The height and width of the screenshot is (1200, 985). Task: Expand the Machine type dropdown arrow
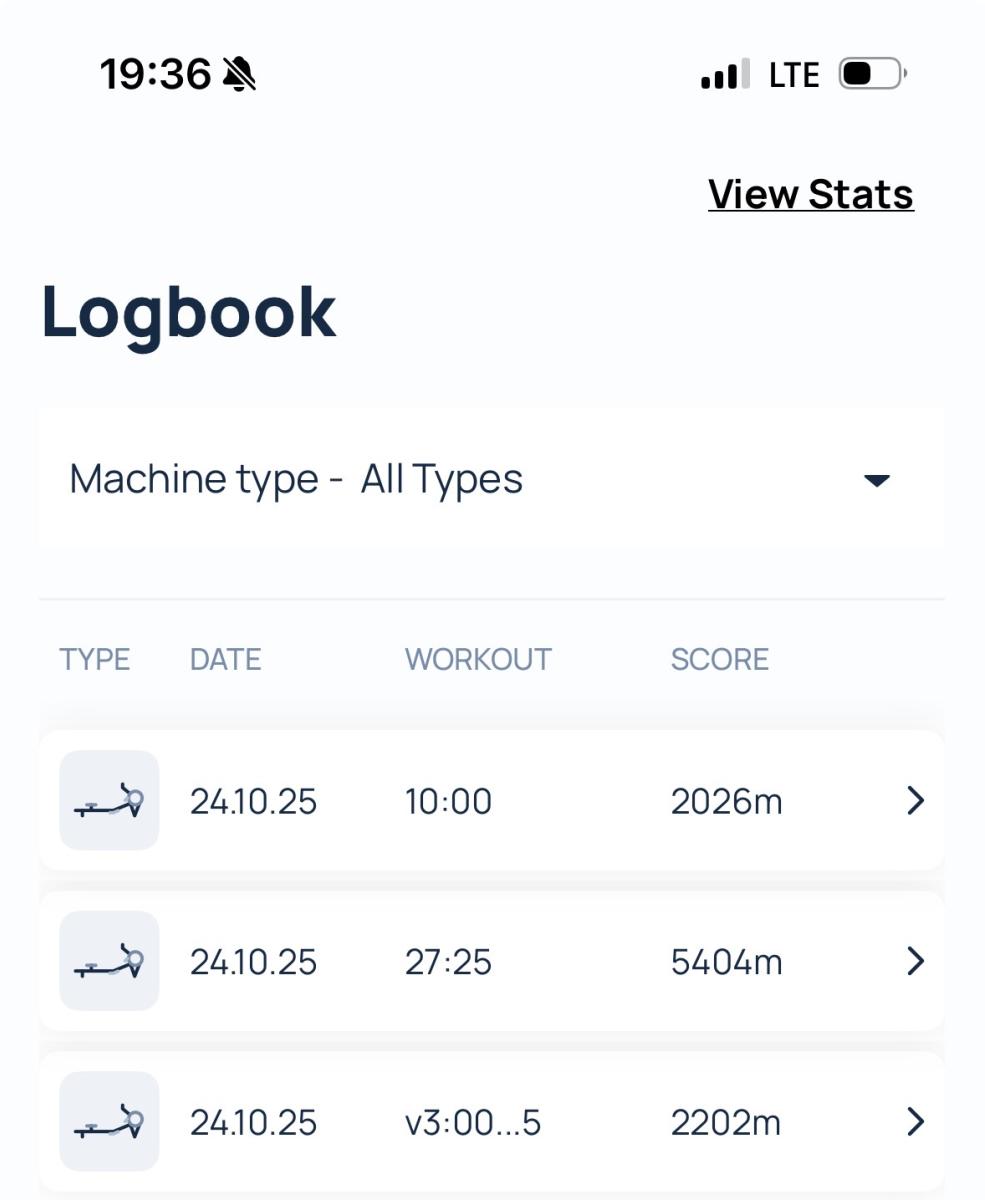click(x=876, y=481)
